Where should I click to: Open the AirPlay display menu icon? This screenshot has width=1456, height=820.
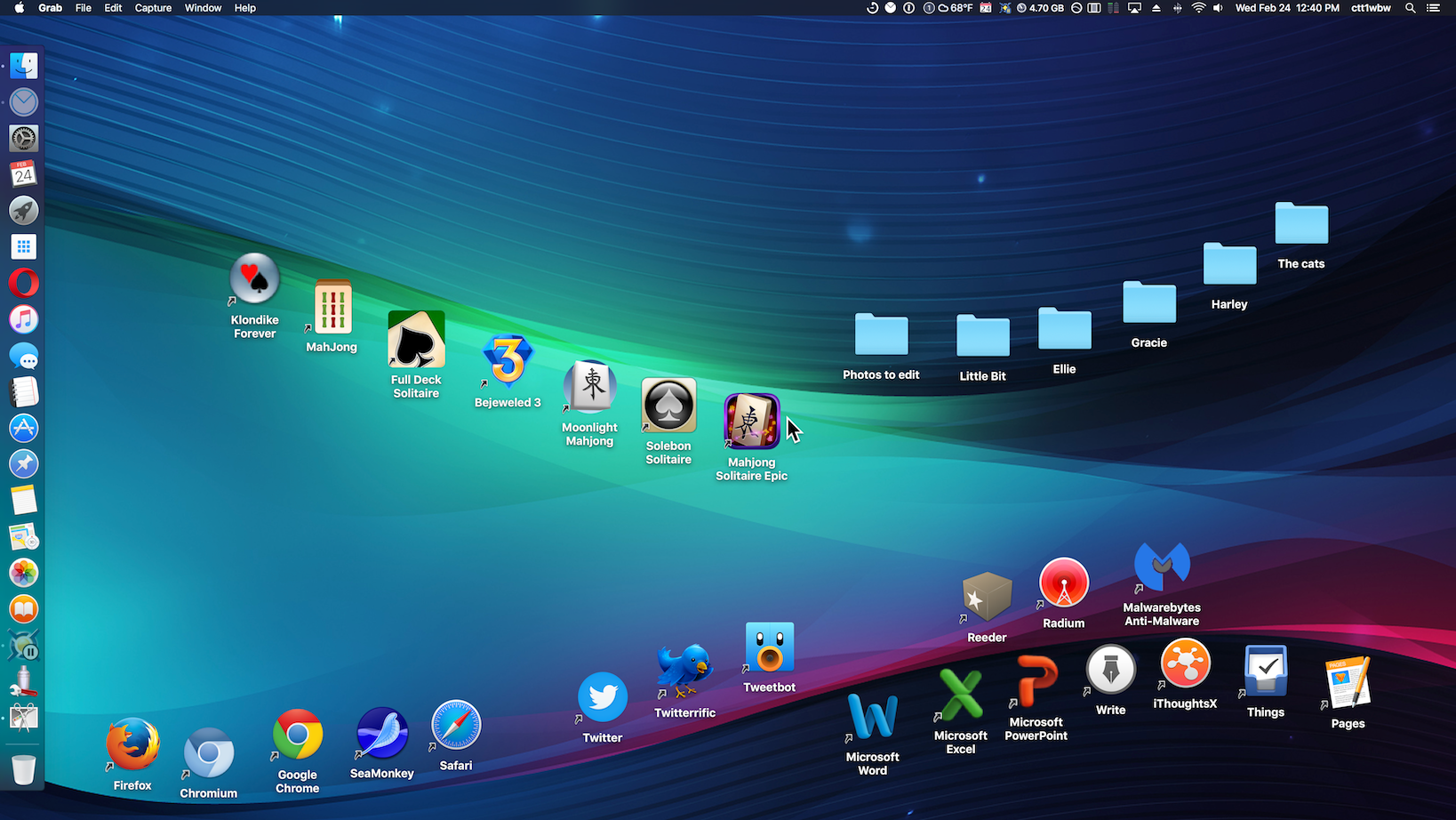click(1134, 8)
